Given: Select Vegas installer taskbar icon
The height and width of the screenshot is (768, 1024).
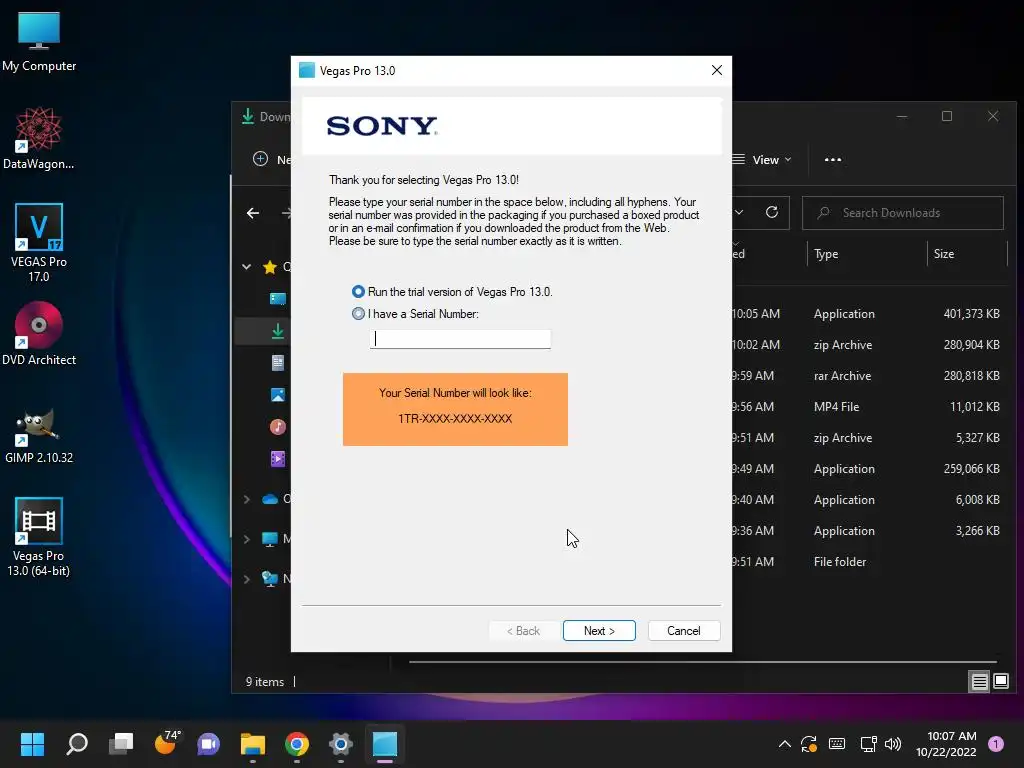Looking at the screenshot, I should click(385, 744).
